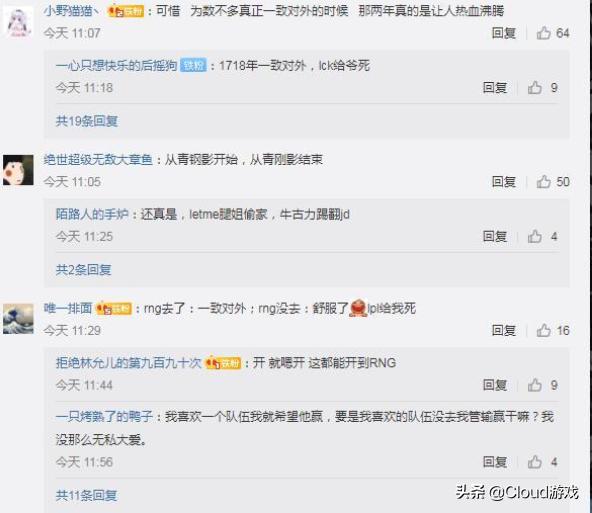The width and height of the screenshot is (592, 513).
Task: Click the blue fan badge beside 一心只想快乐的后摇狗
Action: point(194,65)
